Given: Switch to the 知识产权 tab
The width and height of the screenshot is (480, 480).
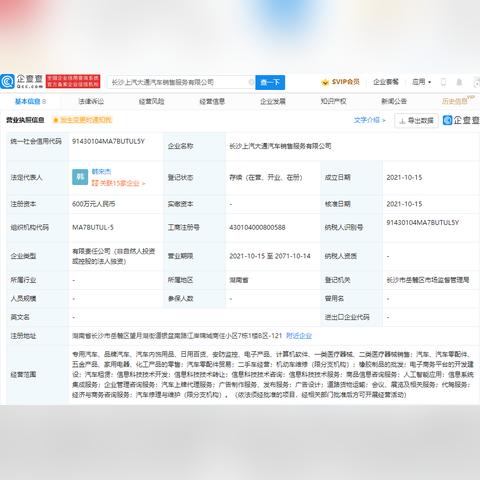Looking at the screenshot, I should pyautogui.click(x=333, y=101).
